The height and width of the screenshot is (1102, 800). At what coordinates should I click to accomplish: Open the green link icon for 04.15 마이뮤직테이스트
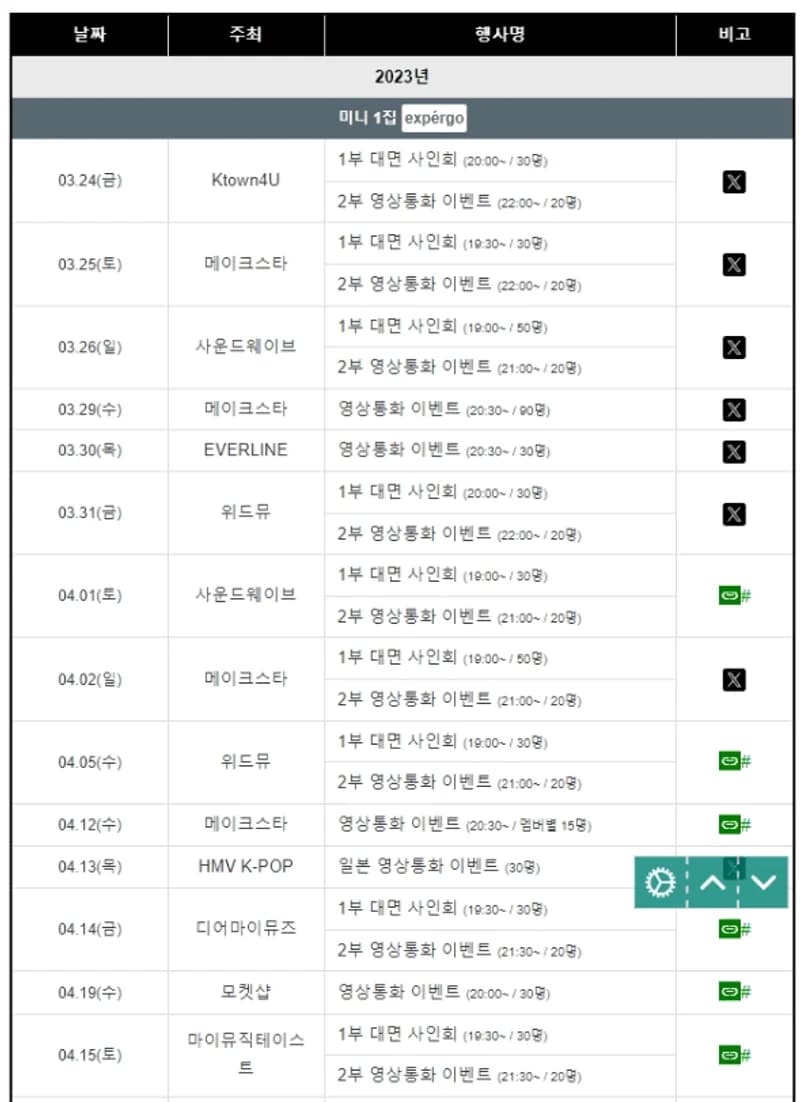(x=734, y=1055)
